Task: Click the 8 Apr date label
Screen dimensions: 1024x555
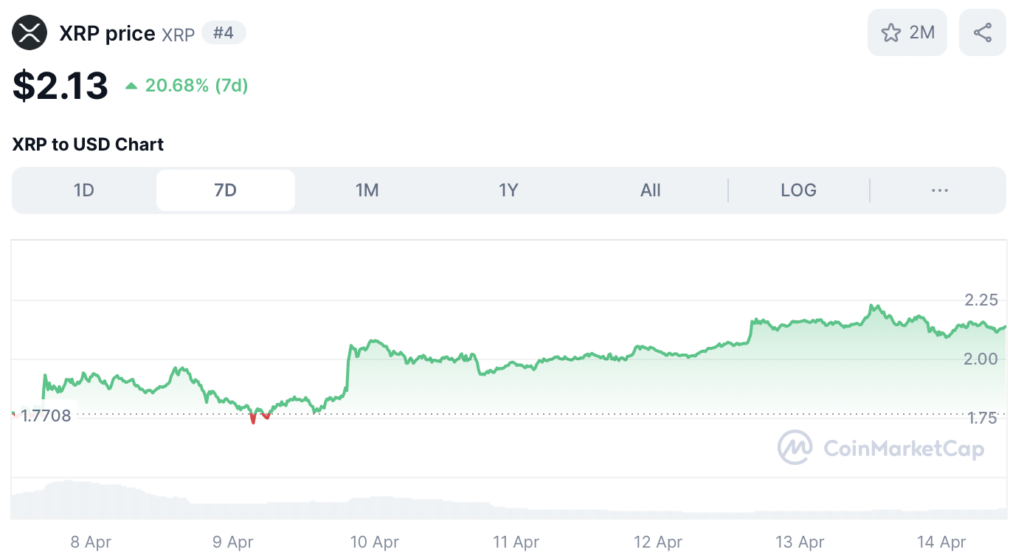Action: (91, 542)
